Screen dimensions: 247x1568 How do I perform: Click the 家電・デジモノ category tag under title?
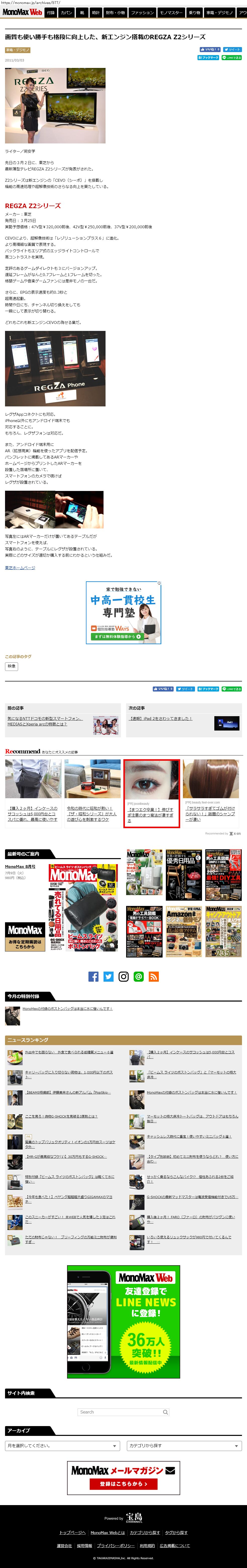(18, 50)
